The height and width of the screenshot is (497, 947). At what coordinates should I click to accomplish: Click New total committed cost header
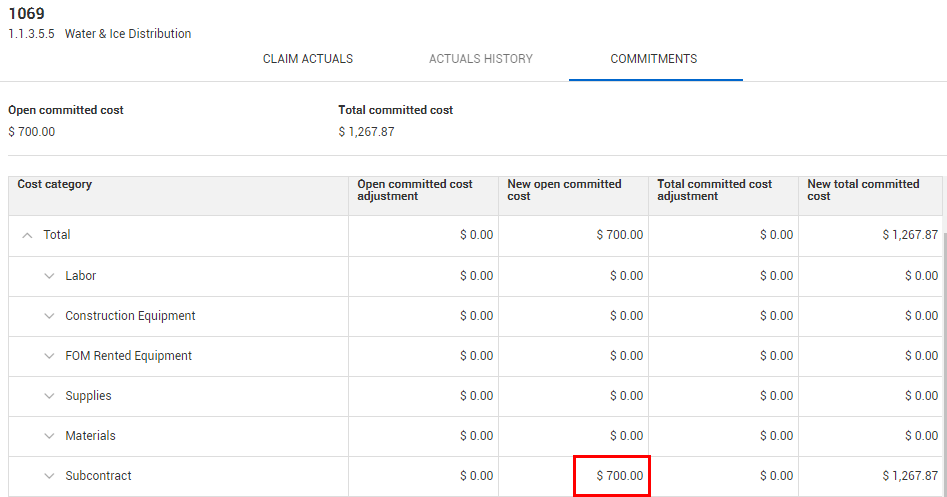pos(863,190)
